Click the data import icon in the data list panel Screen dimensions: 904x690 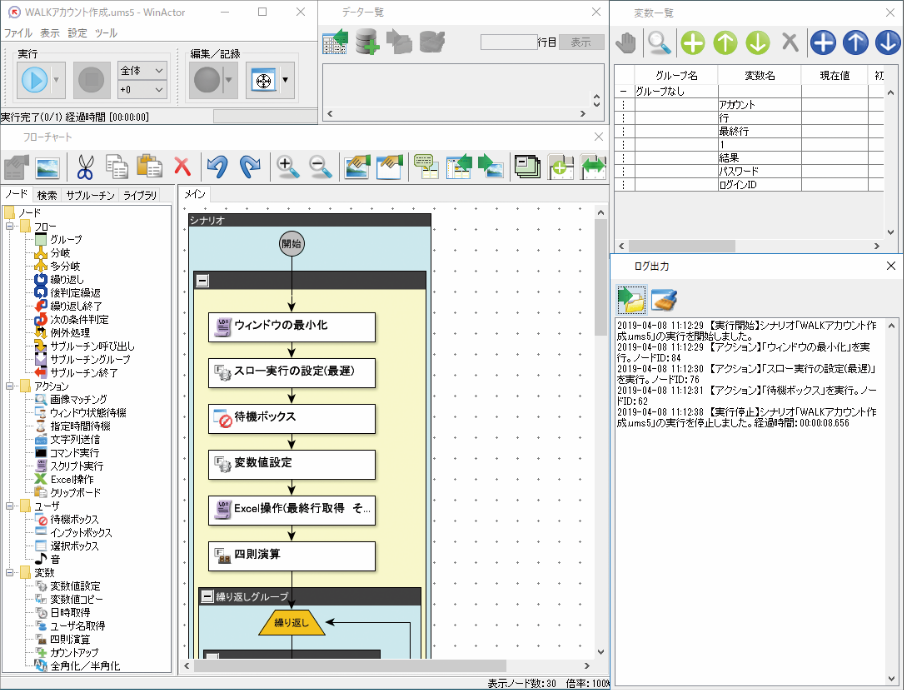335,42
